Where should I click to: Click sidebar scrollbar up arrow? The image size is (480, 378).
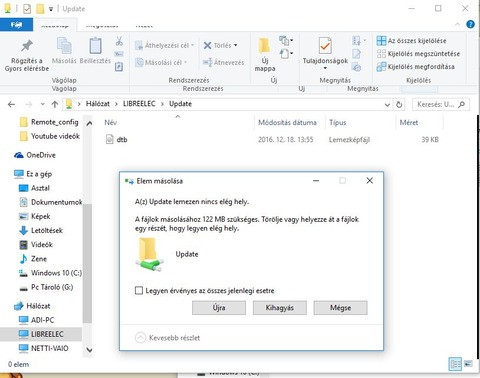pos(89,123)
